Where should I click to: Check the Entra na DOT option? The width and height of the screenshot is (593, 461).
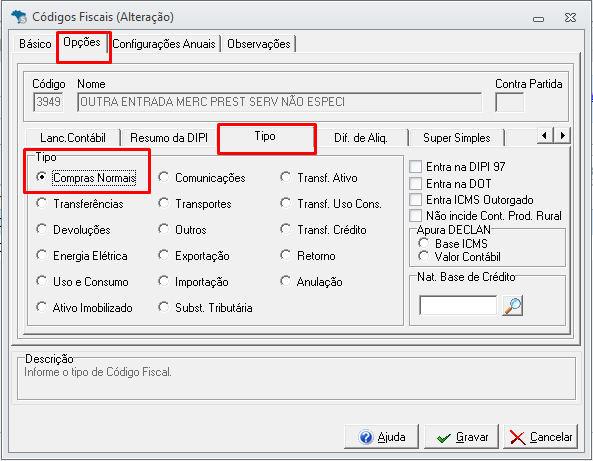pos(415,183)
